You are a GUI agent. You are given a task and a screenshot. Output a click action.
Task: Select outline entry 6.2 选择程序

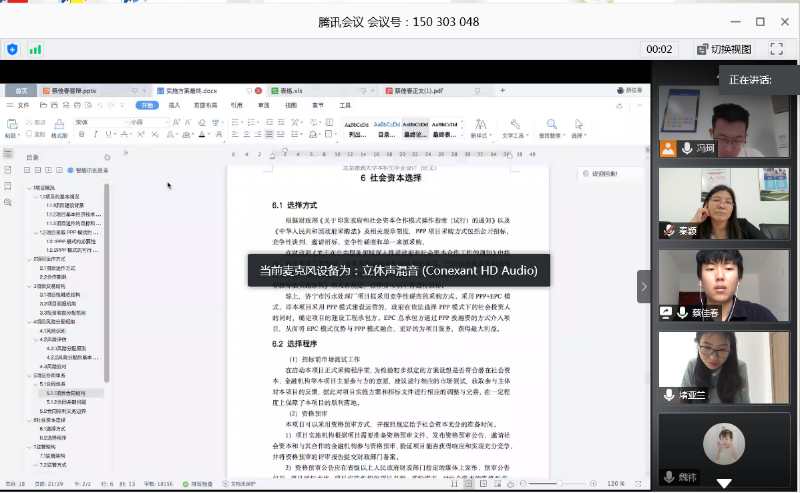tap(54, 438)
